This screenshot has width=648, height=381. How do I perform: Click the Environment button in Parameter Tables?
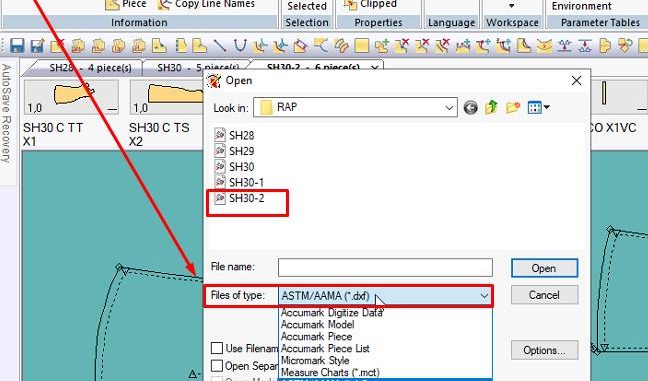(x=581, y=6)
